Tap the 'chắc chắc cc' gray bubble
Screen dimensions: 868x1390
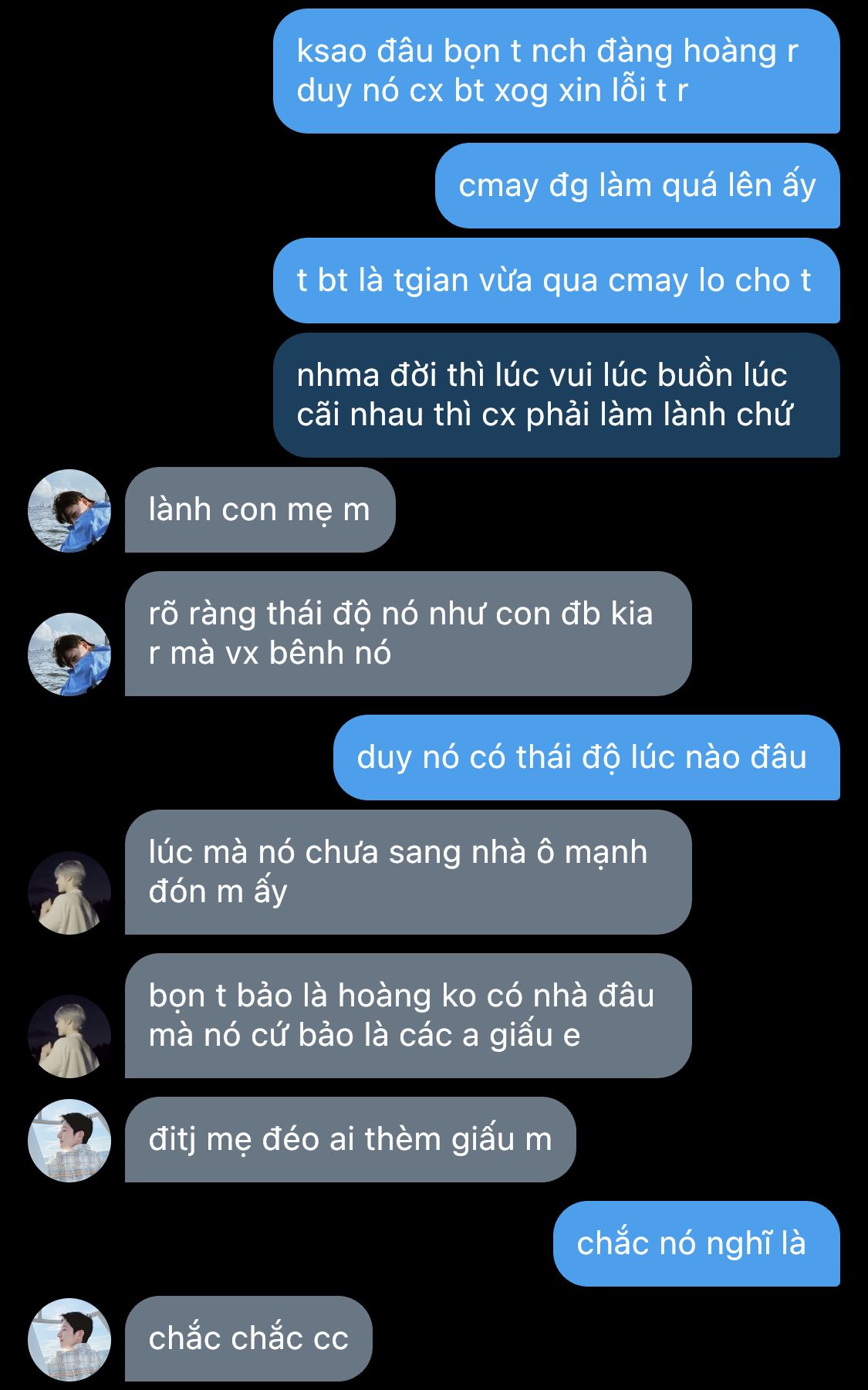(248, 1339)
